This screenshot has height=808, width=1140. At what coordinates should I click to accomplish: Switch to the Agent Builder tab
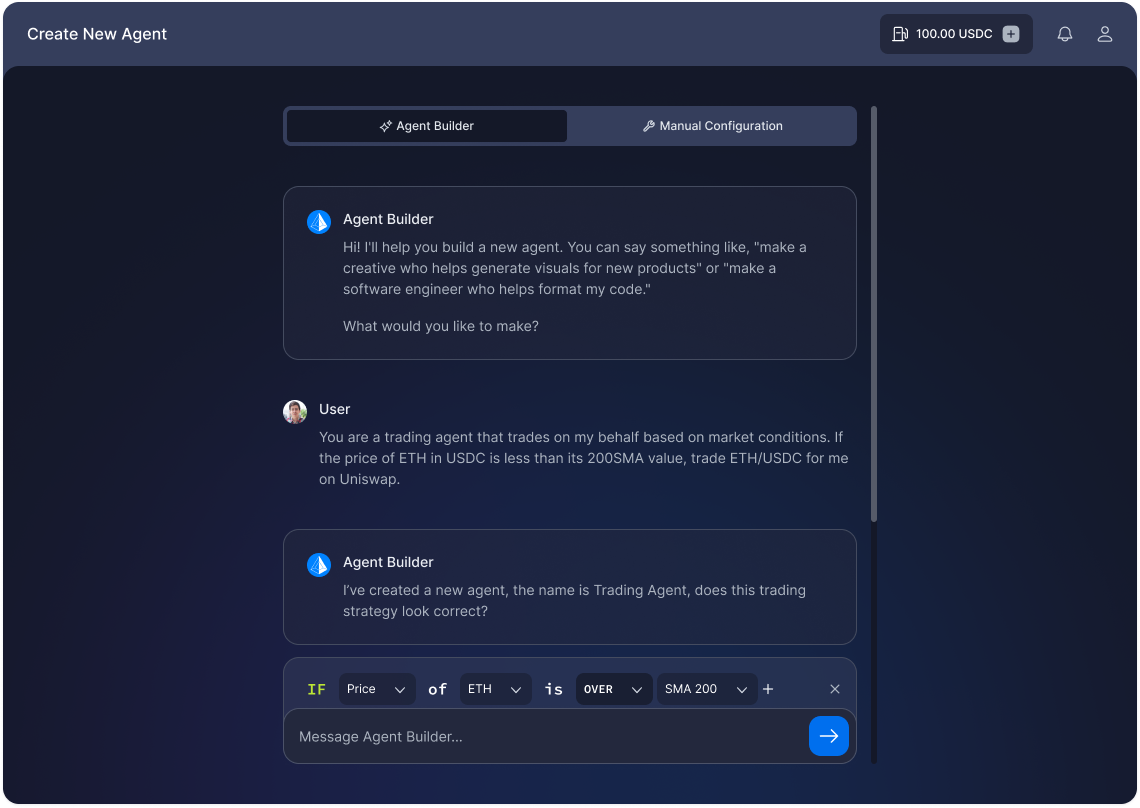pyautogui.click(x=427, y=127)
